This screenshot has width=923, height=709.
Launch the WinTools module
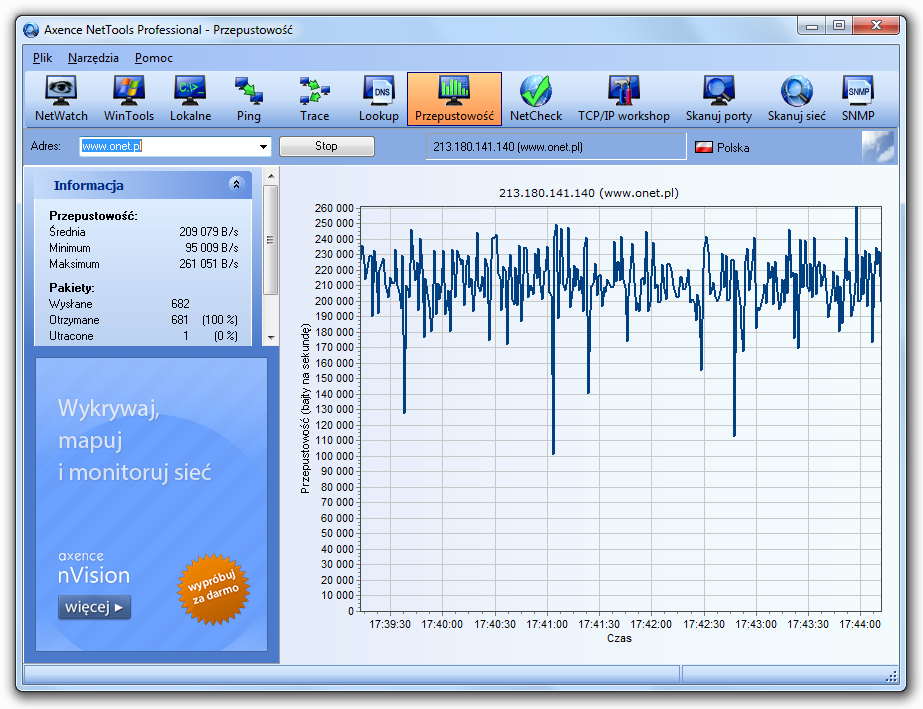click(129, 99)
